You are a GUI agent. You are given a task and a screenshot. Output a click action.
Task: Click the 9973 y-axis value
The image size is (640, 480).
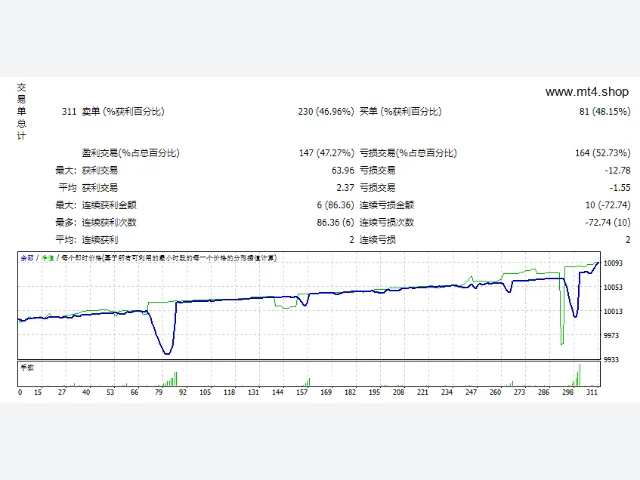pos(611,336)
